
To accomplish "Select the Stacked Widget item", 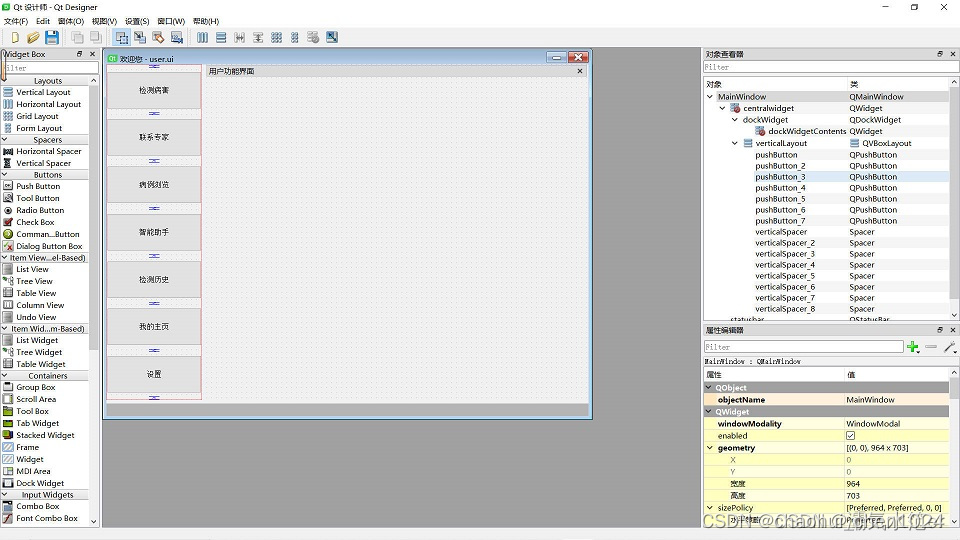I will point(45,435).
